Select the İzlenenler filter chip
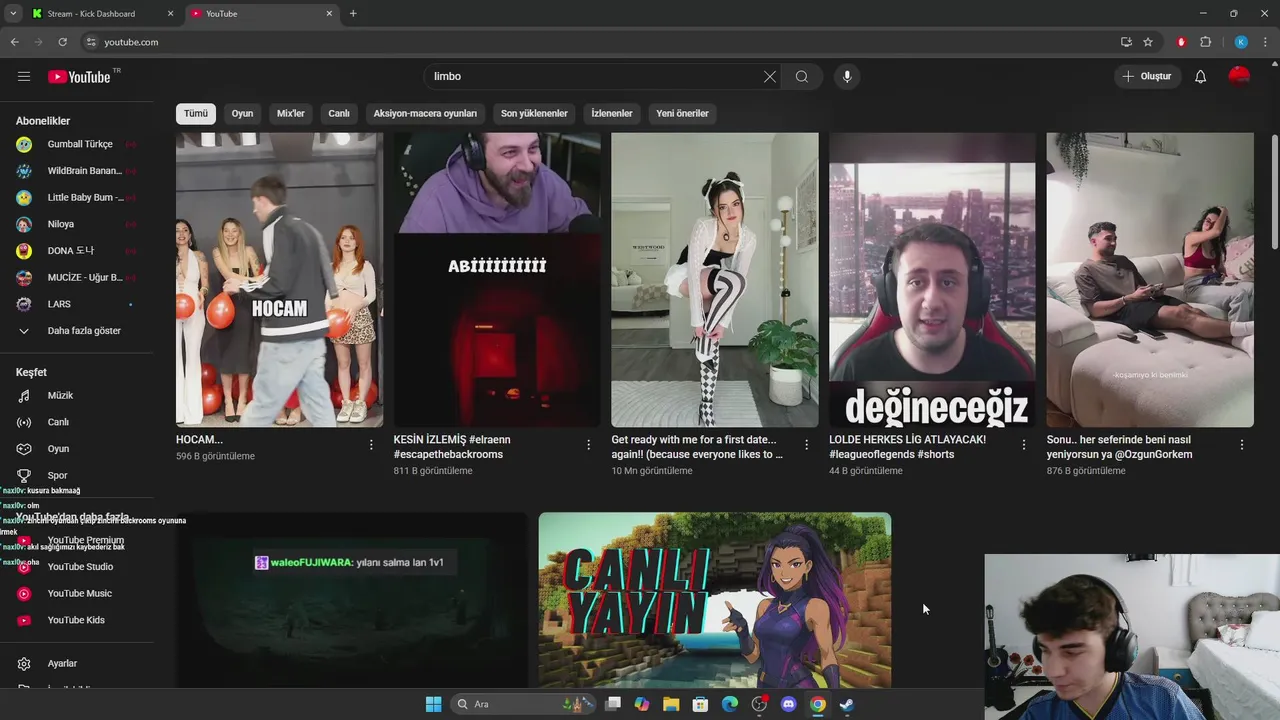This screenshot has width=1280, height=720. tap(612, 113)
